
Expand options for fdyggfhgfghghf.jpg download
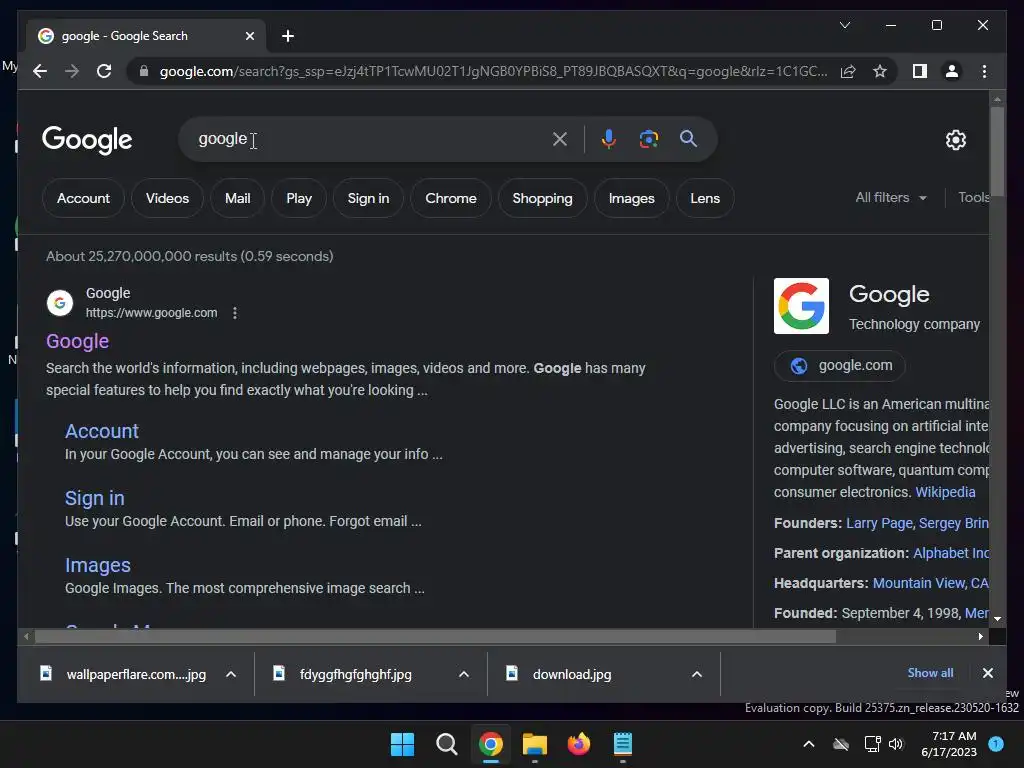coord(464,674)
